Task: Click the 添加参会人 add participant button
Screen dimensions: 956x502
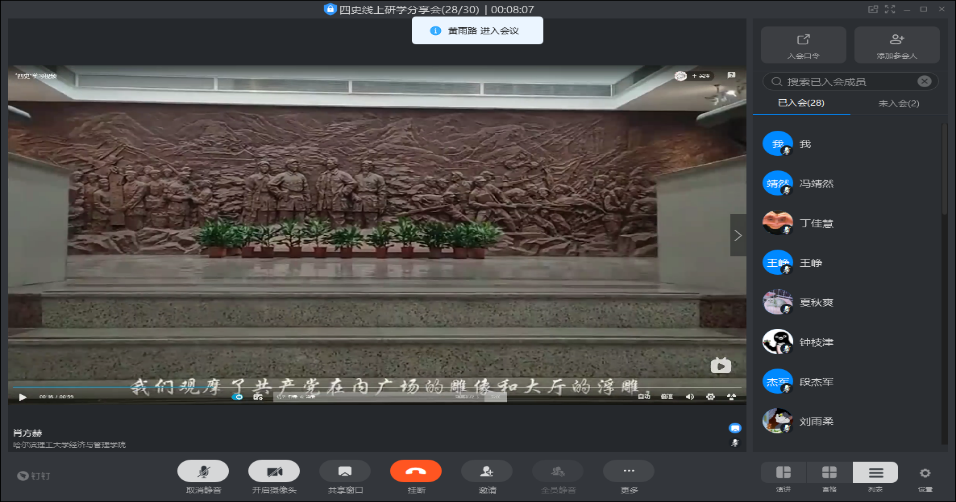Action: (x=896, y=45)
